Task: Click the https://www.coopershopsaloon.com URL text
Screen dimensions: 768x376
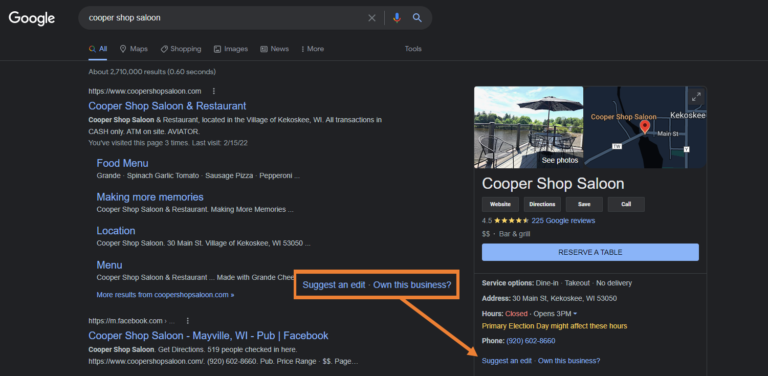Action: [x=144, y=91]
